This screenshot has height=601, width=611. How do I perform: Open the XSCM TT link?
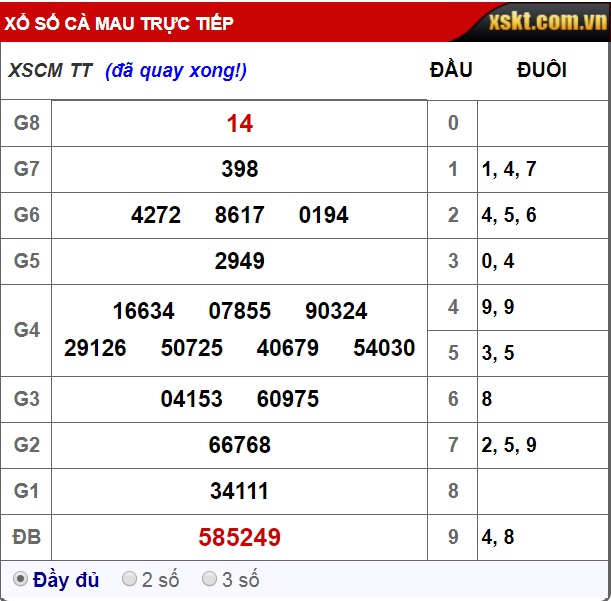point(50,70)
